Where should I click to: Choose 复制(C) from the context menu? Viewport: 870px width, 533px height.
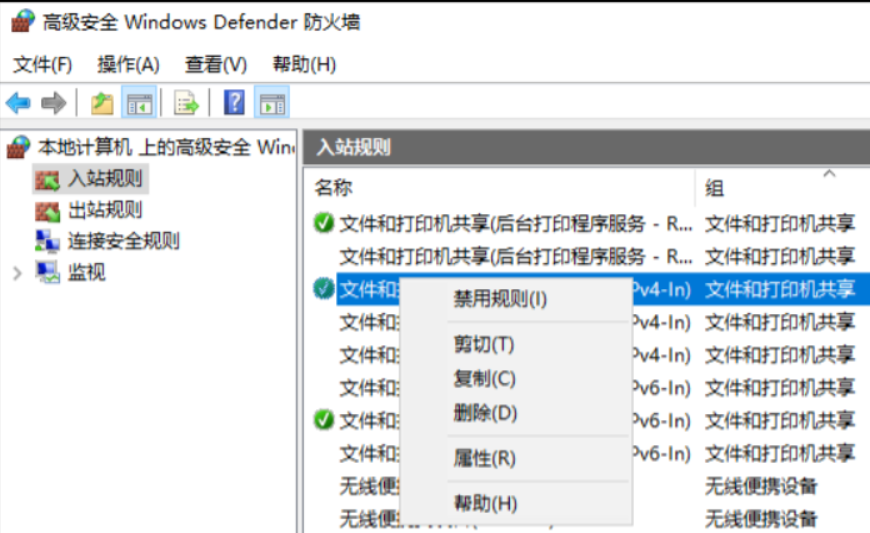click(484, 379)
